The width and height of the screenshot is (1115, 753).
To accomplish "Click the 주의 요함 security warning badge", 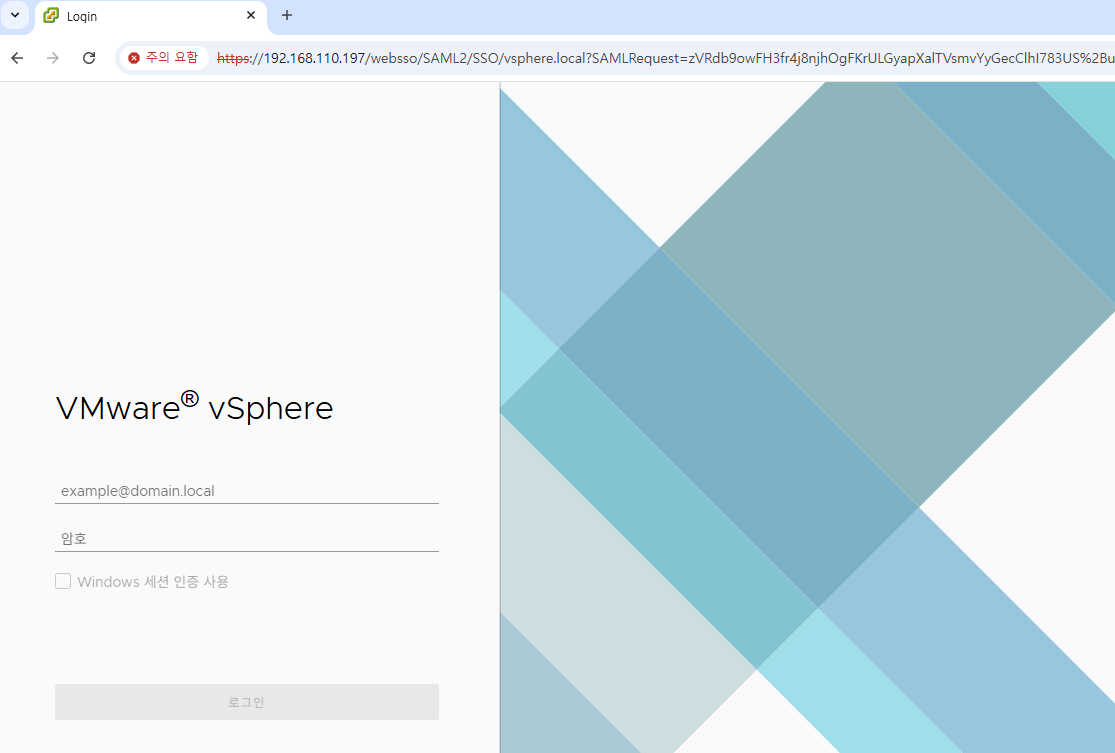I will tap(164, 58).
